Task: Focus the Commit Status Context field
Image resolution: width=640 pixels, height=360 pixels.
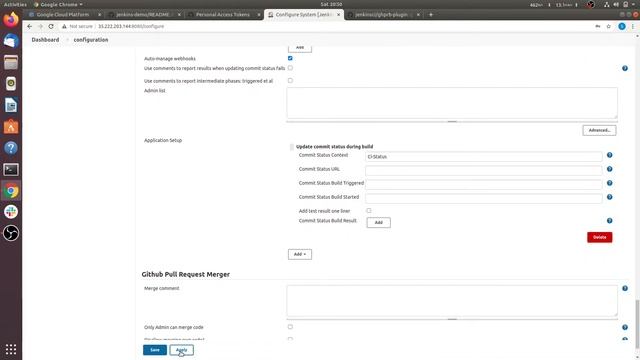Action: coord(483,157)
